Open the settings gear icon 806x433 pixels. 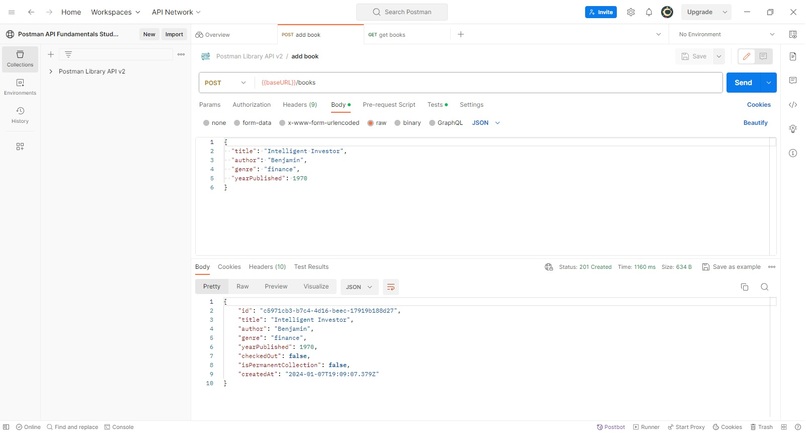point(631,12)
